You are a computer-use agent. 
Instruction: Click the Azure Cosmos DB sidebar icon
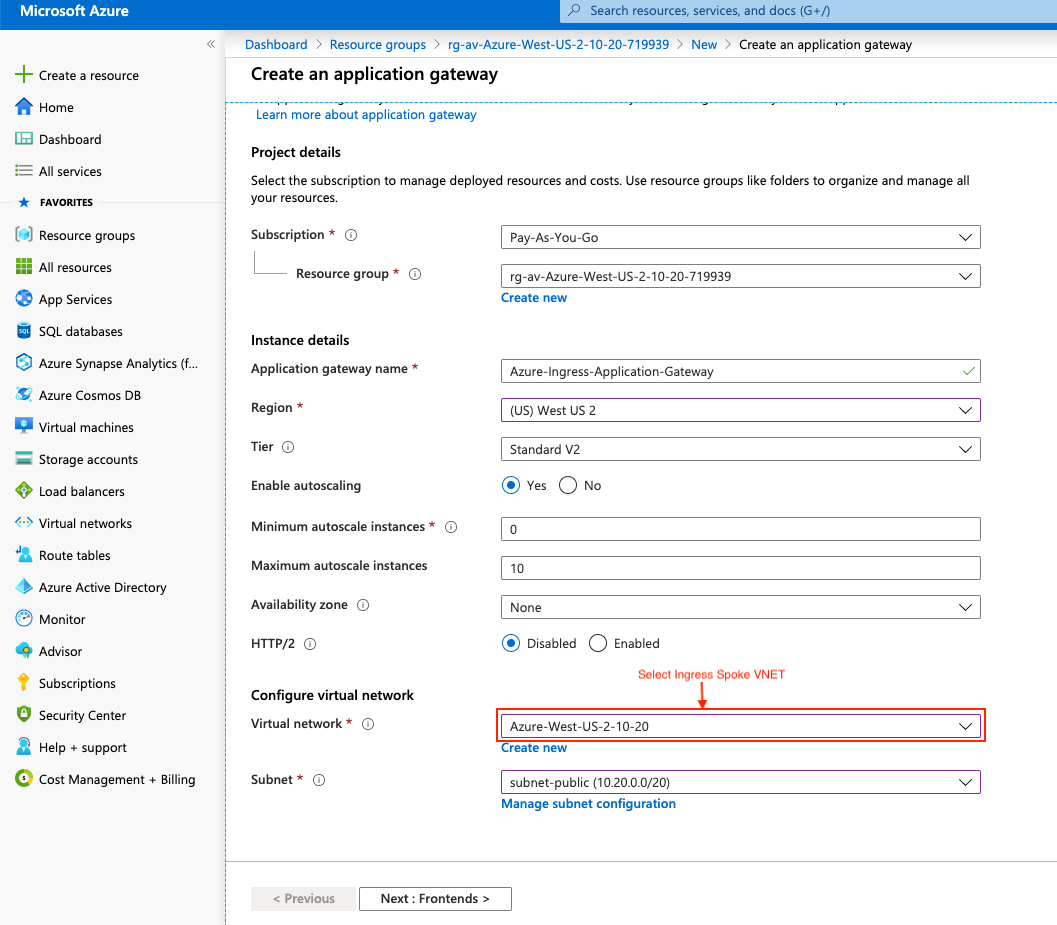click(x=22, y=394)
